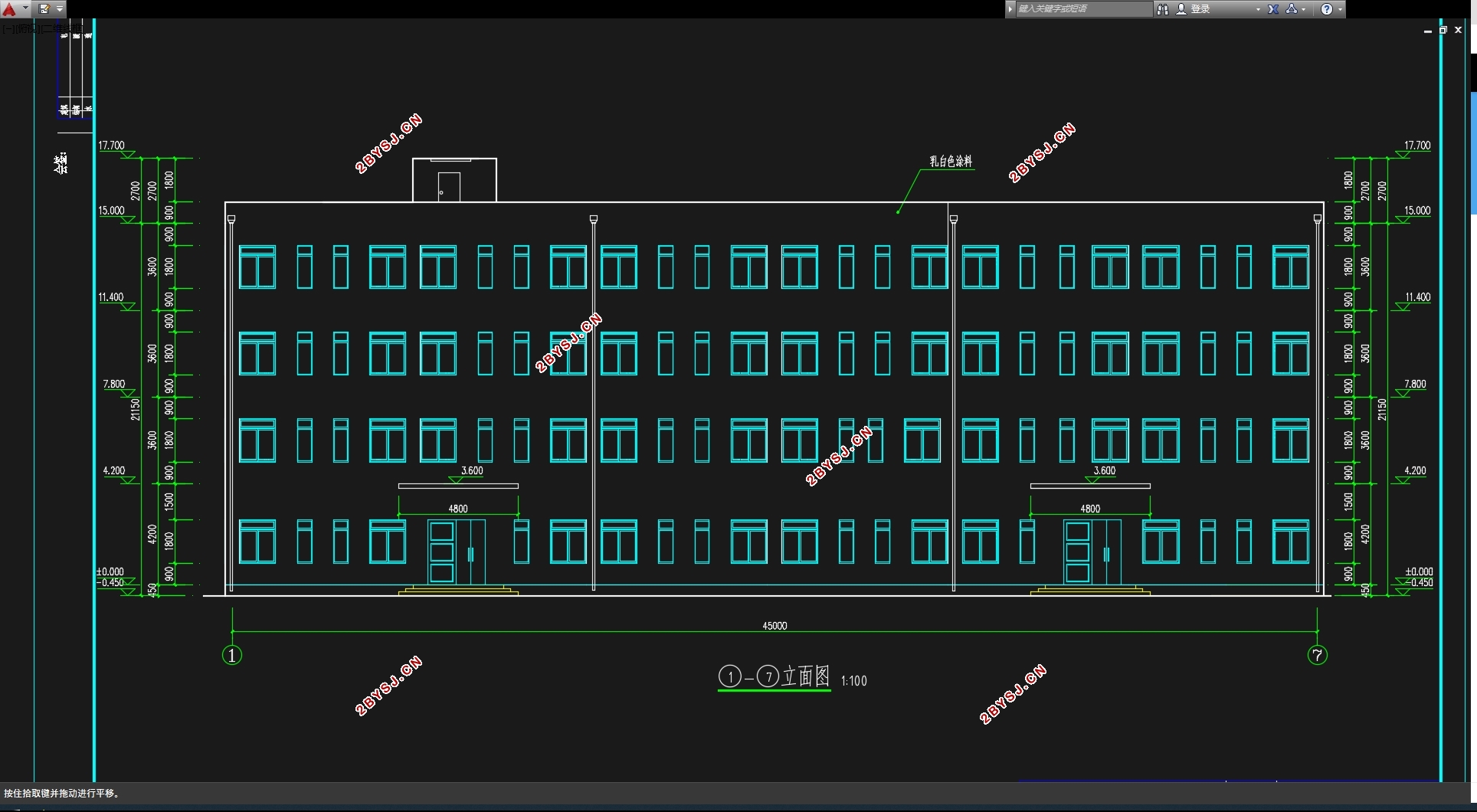Expand the Help dropdown arrow
The width and height of the screenshot is (1477, 812).
tap(1340, 9)
